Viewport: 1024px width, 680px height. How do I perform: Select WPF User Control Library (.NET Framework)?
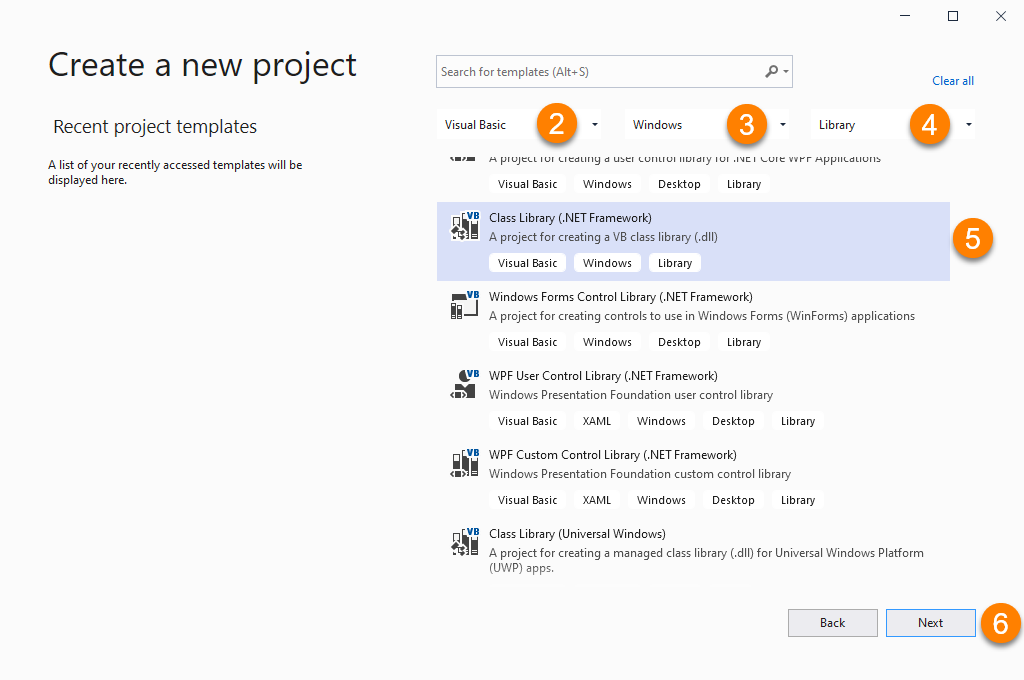[603, 376]
